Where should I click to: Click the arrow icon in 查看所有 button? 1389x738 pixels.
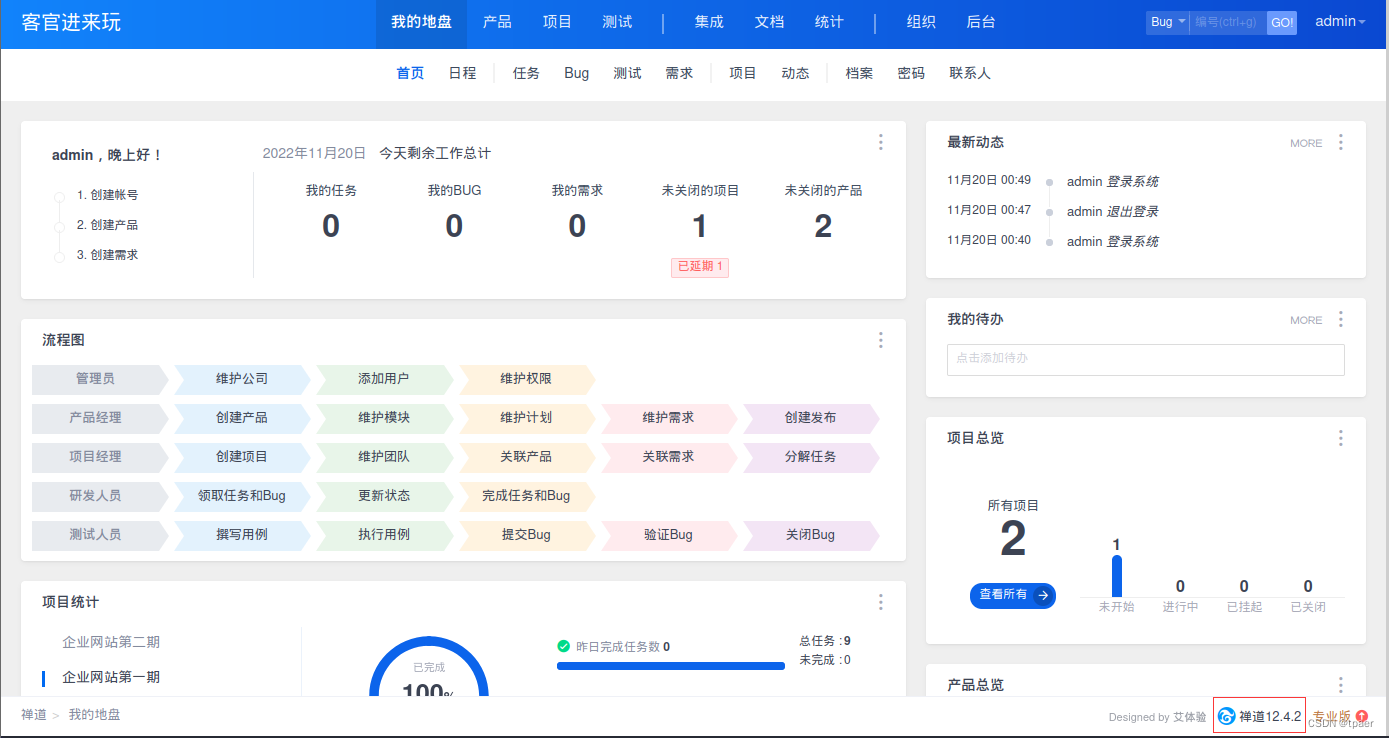click(x=1043, y=595)
